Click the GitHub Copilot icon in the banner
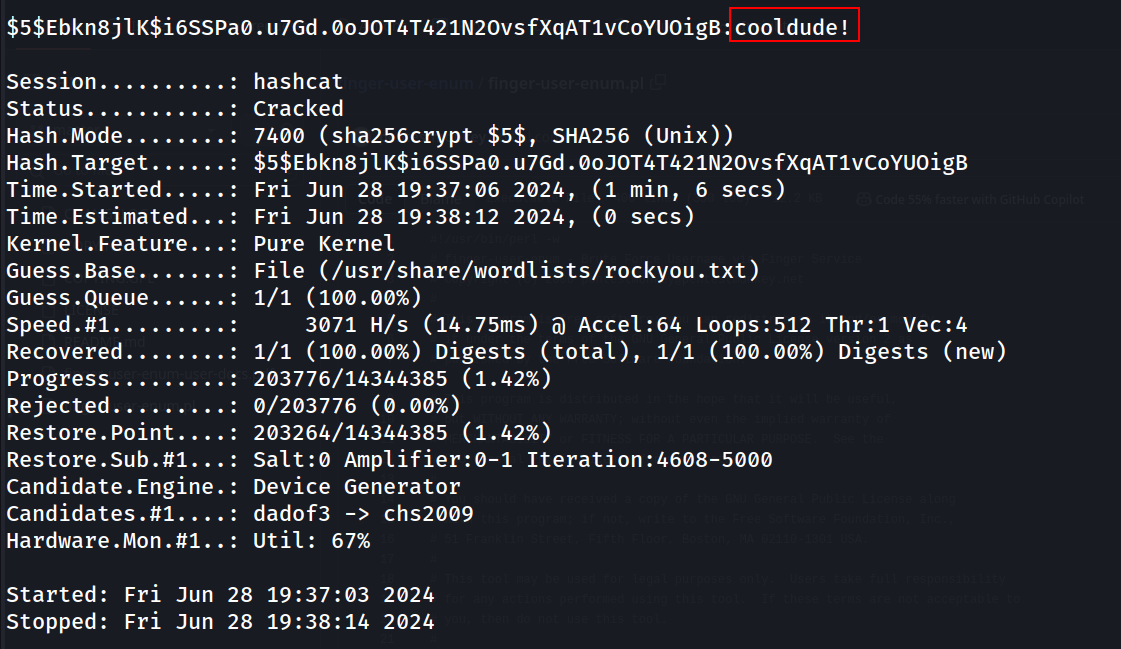 coord(864,199)
